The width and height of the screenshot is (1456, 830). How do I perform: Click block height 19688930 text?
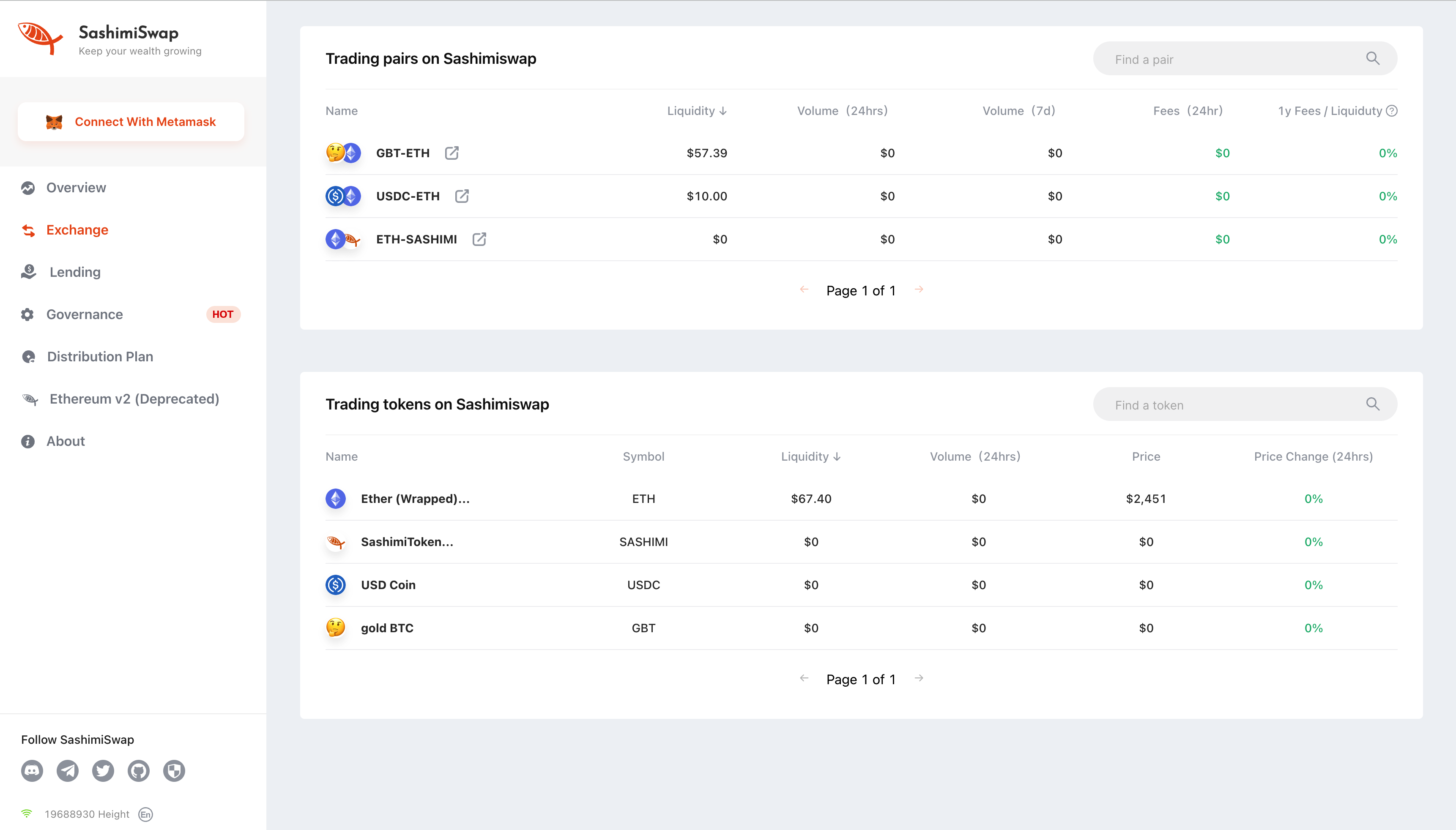coord(87,814)
